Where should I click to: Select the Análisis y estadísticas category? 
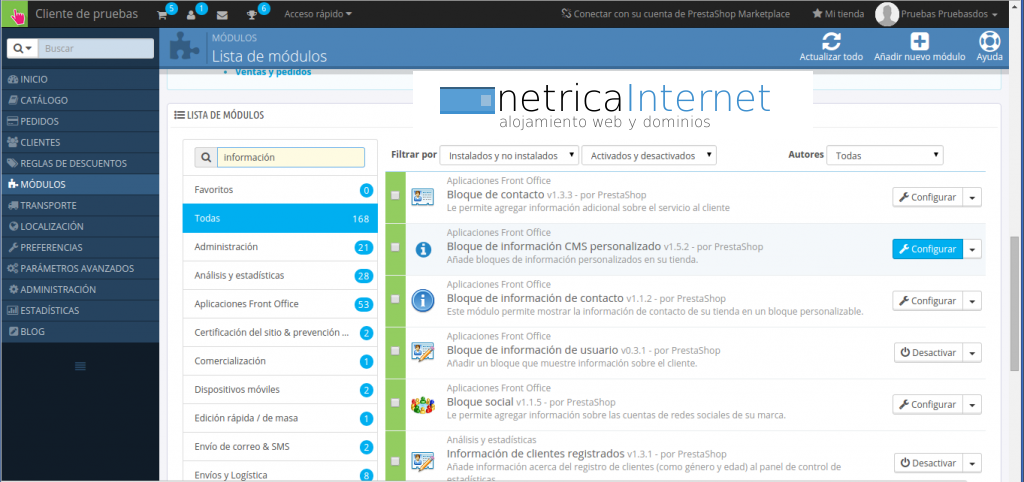click(280, 276)
